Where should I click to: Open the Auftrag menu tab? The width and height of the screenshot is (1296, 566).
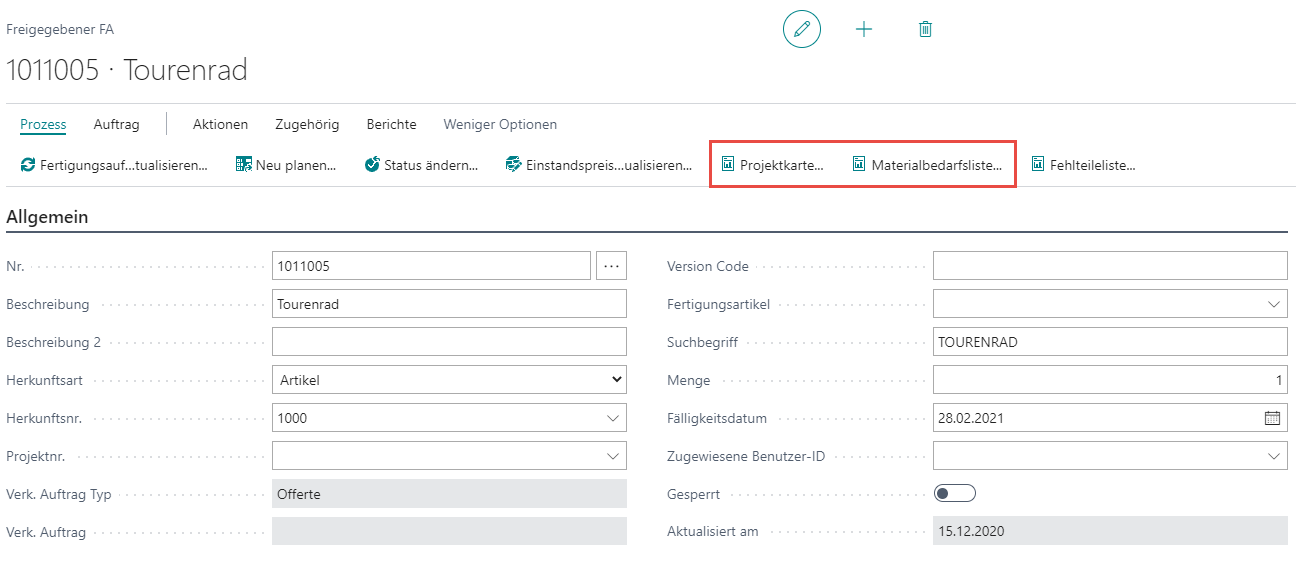[117, 125]
